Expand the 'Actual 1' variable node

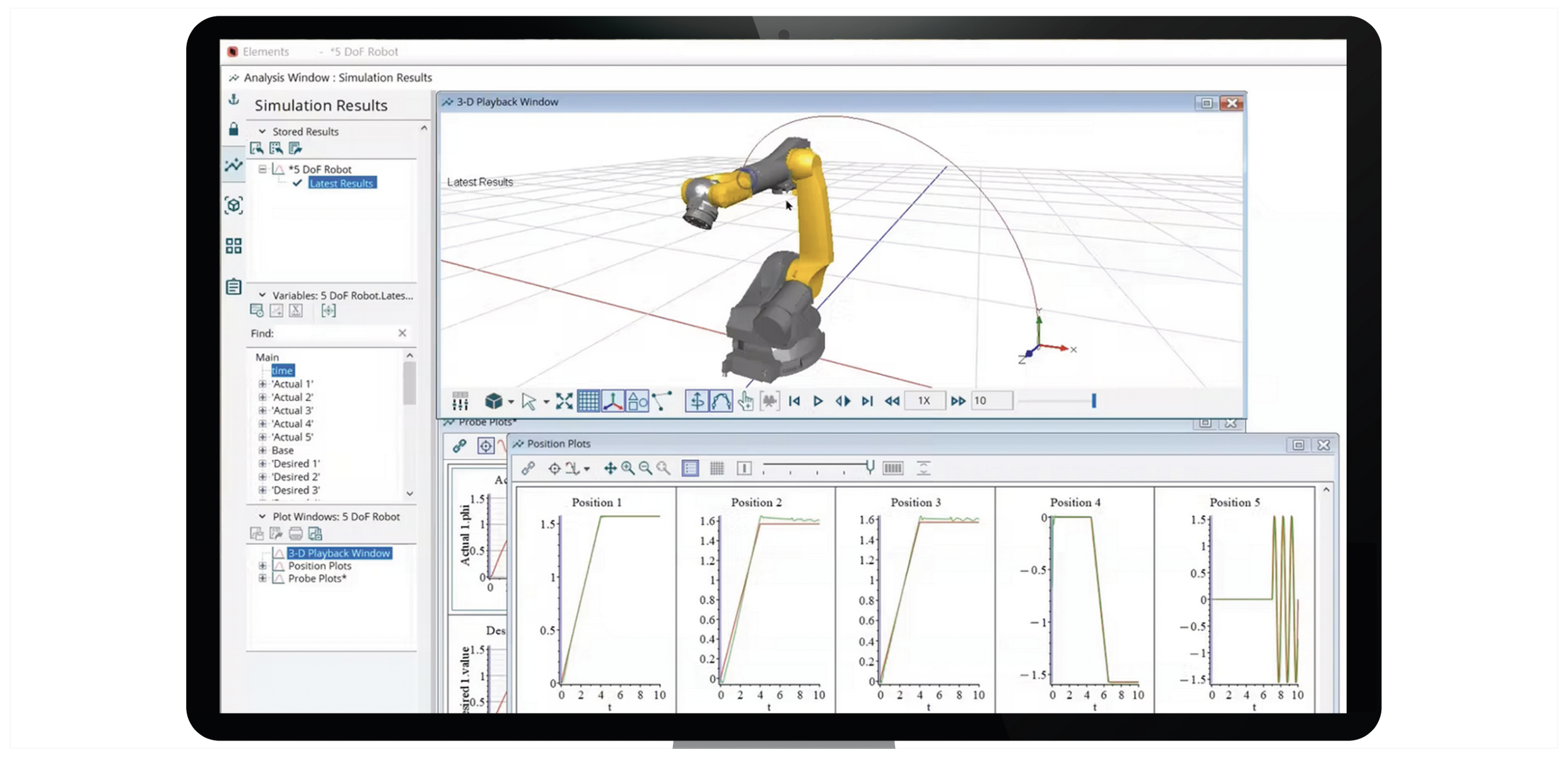pos(262,383)
